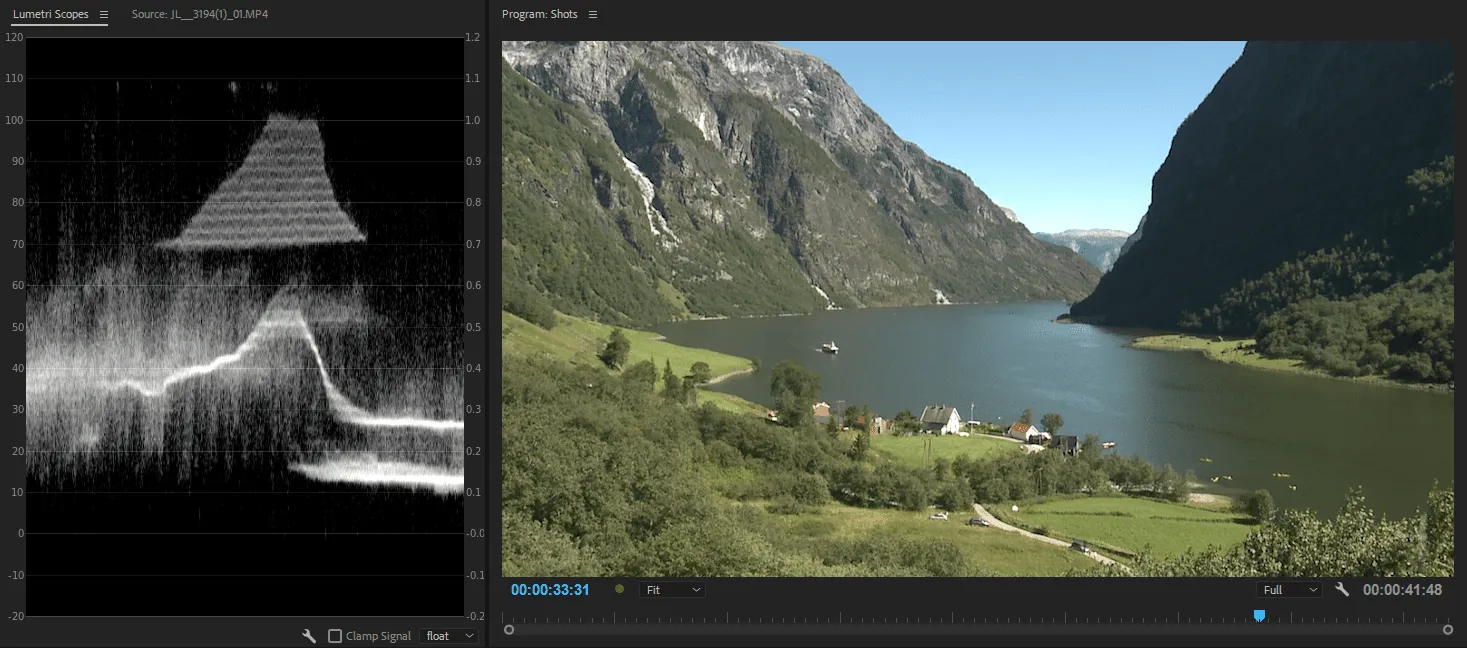Click the blue playhead on the time ruler
This screenshot has width=1467, height=648.
tap(1259, 615)
